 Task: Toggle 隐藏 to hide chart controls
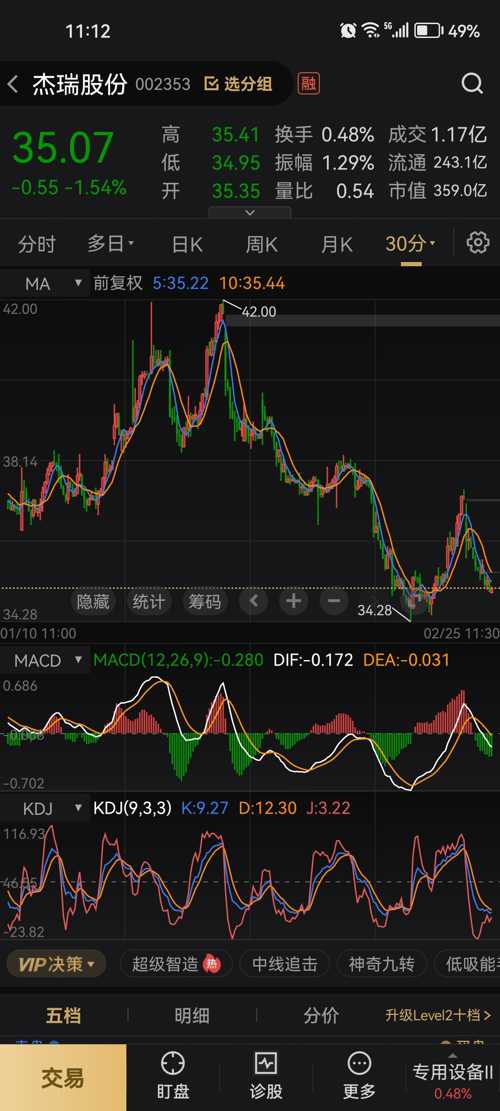(93, 602)
